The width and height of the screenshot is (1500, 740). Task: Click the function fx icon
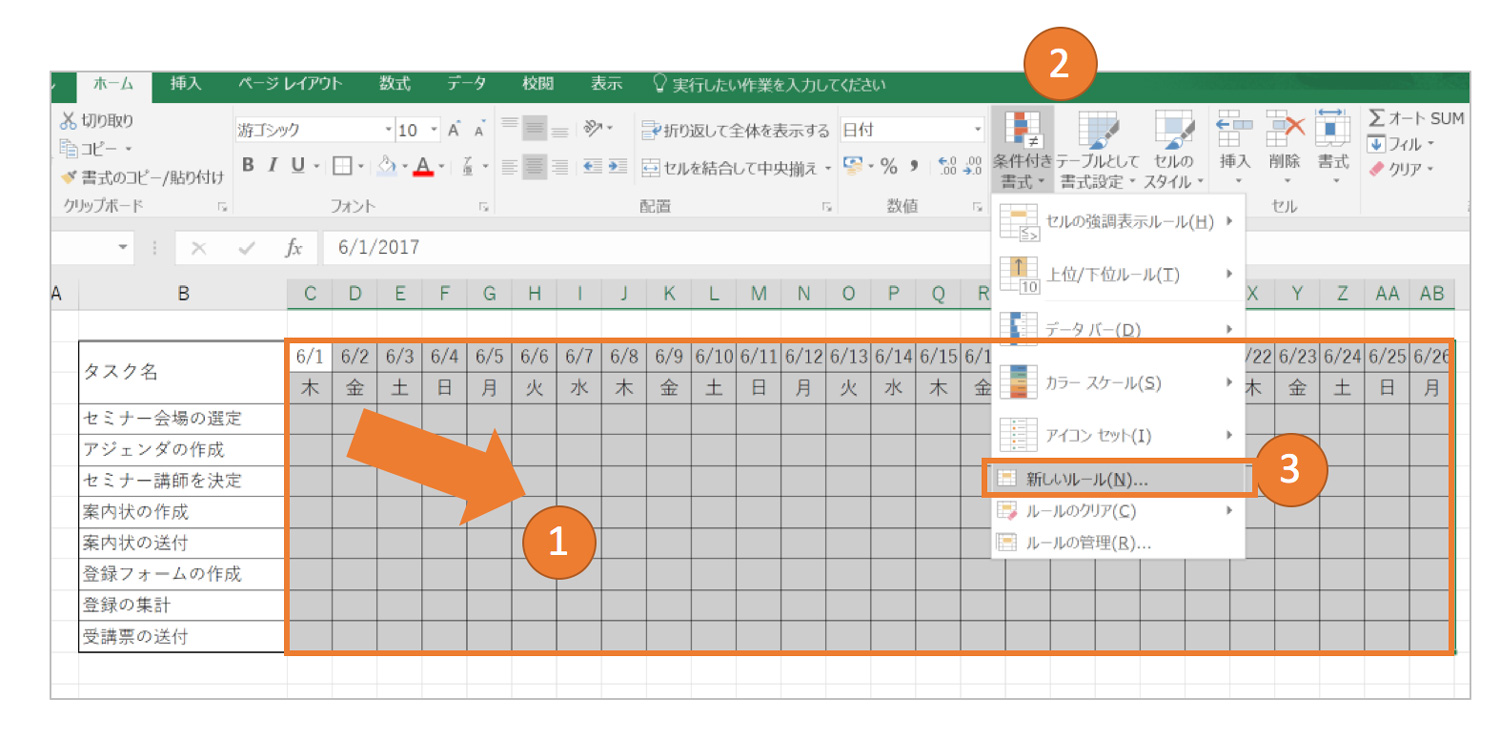(293, 247)
